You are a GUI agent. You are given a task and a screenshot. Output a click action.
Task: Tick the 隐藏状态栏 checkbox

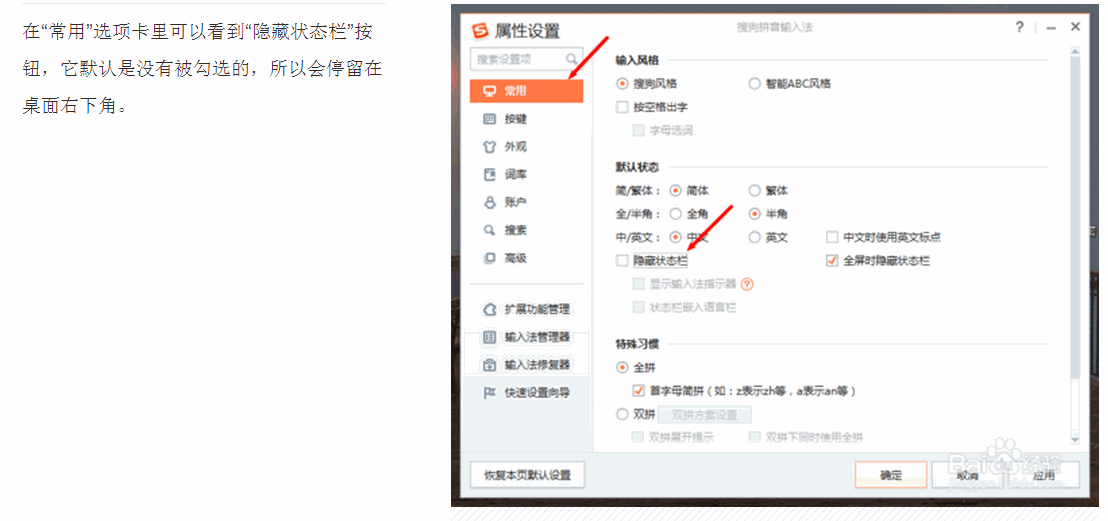pos(623,261)
